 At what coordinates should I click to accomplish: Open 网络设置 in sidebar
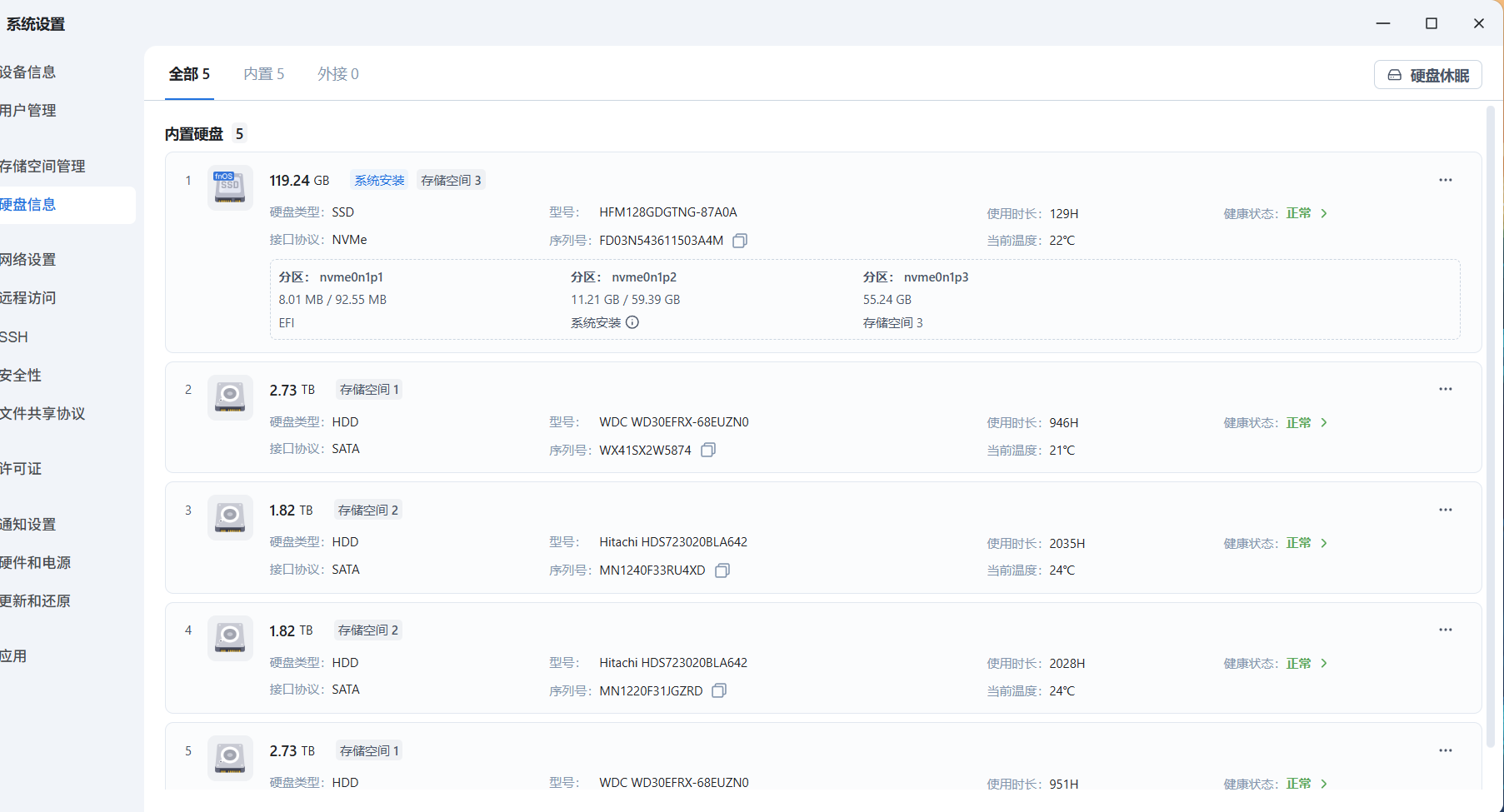coord(28,259)
